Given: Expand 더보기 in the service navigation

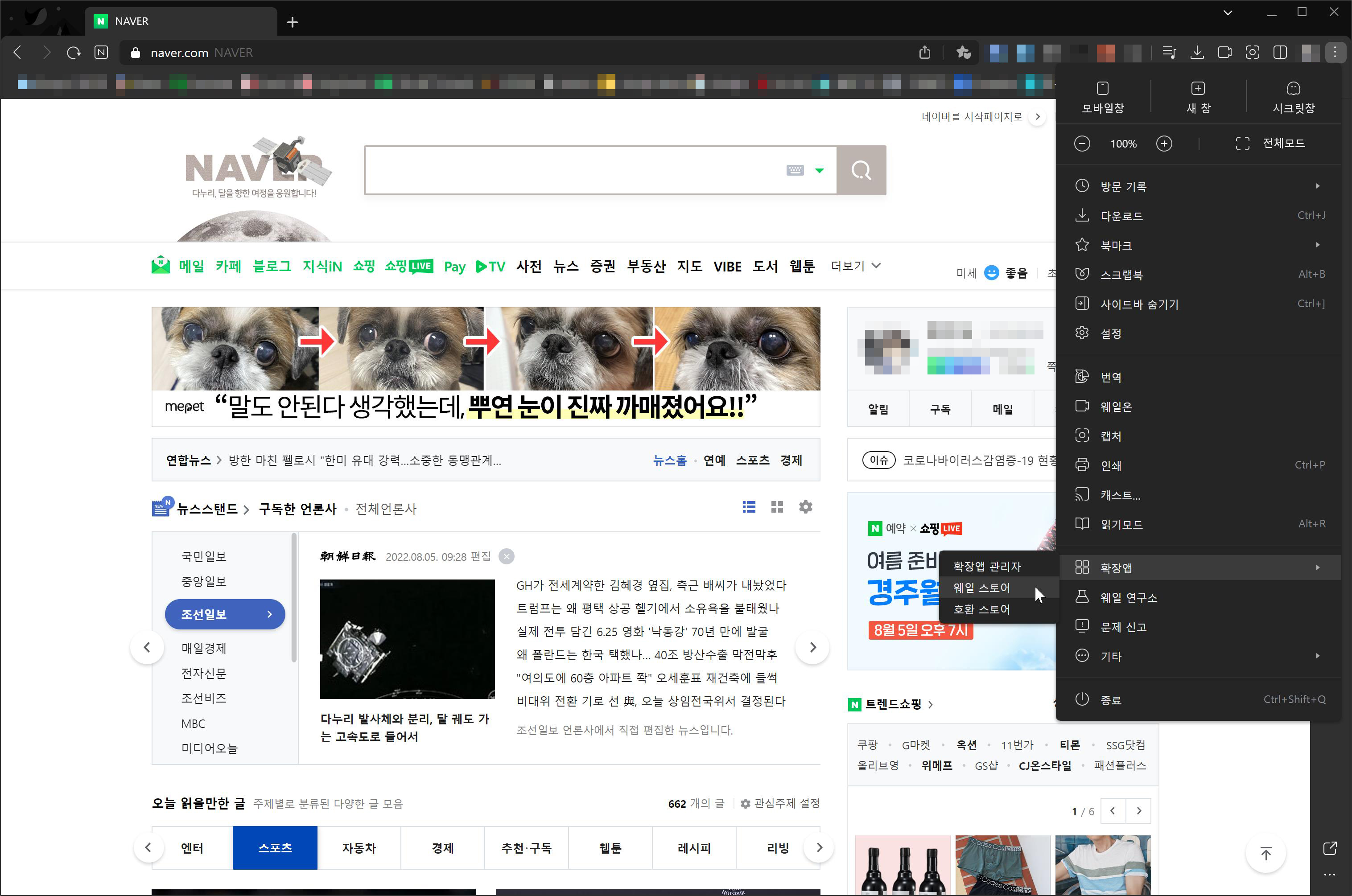Looking at the screenshot, I should (x=855, y=266).
